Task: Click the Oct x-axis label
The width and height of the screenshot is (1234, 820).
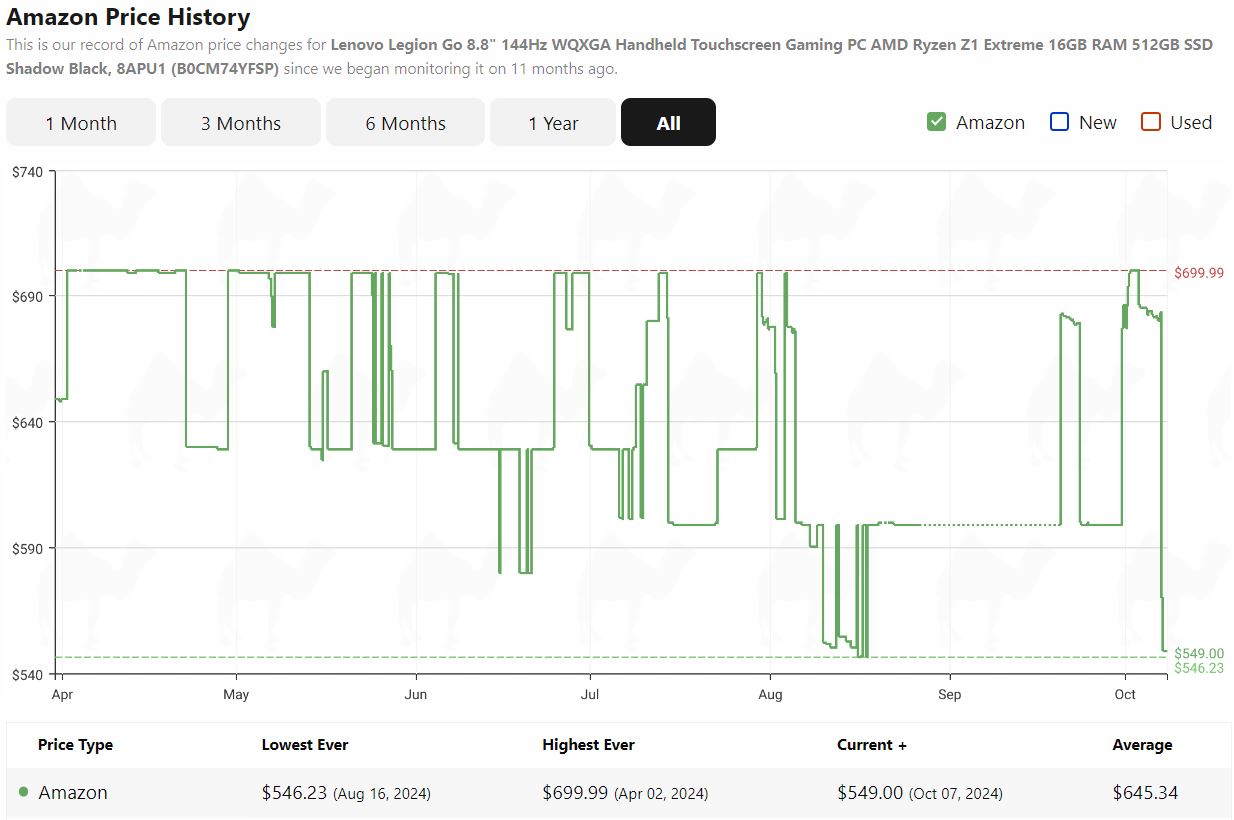Action: [1125, 694]
